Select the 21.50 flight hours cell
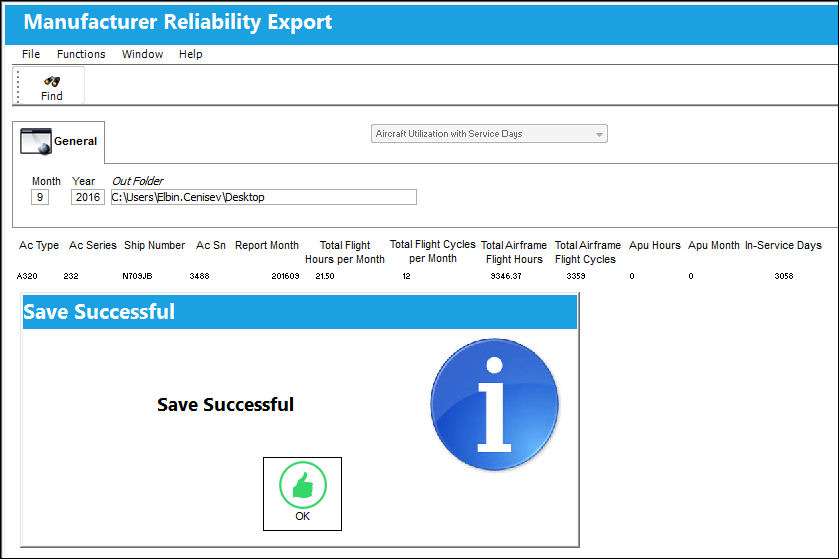839x559 pixels. (325, 276)
